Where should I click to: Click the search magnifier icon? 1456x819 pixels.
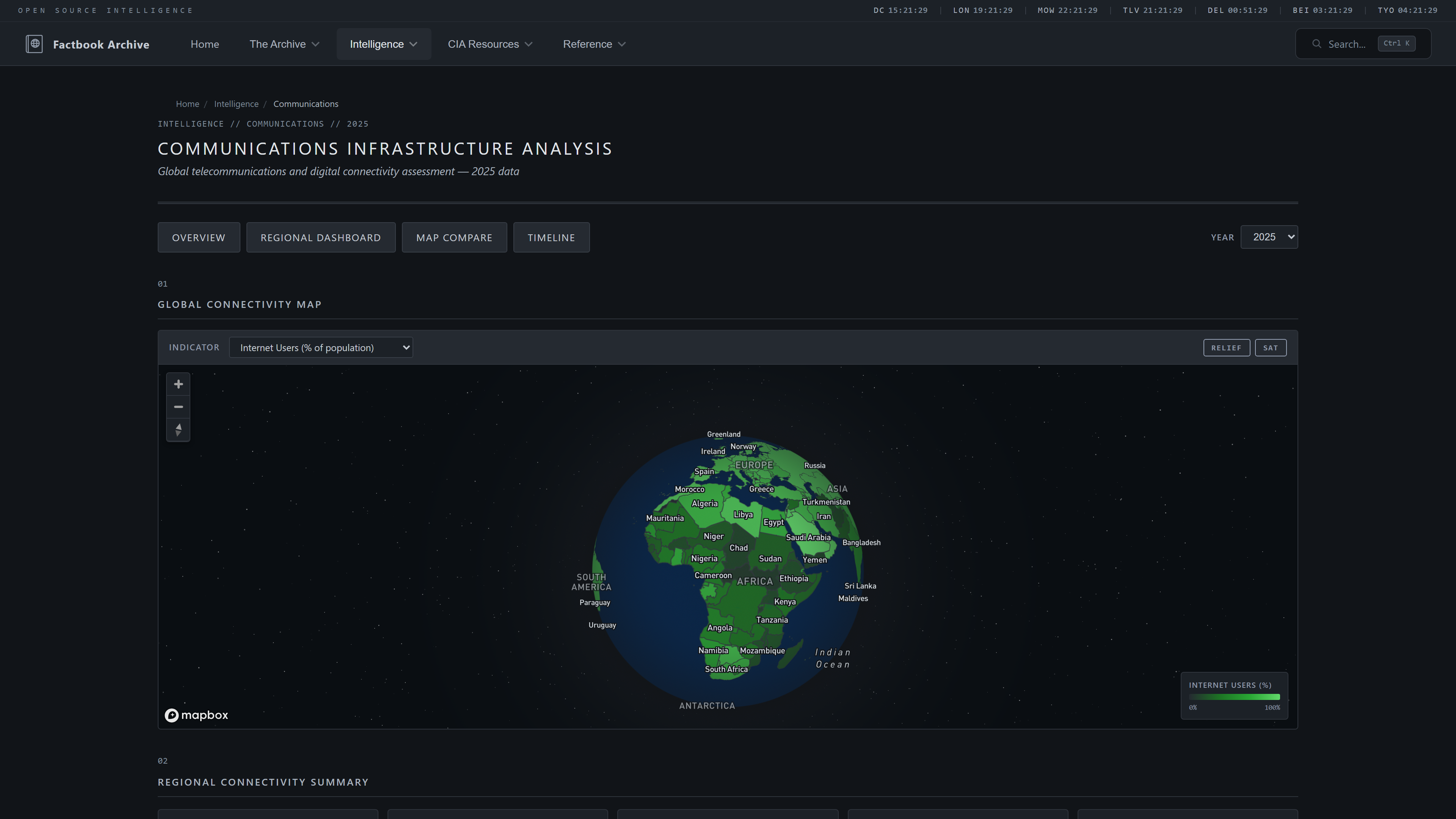coord(1316,44)
